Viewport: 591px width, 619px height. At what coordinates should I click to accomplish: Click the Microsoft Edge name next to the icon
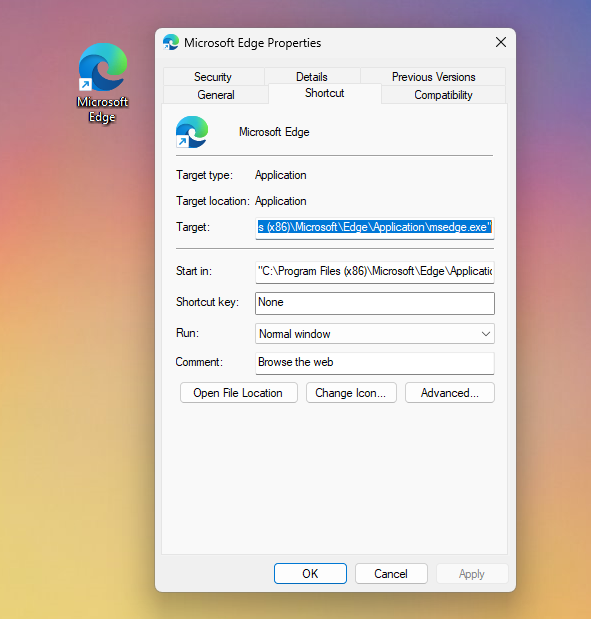tap(274, 132)
